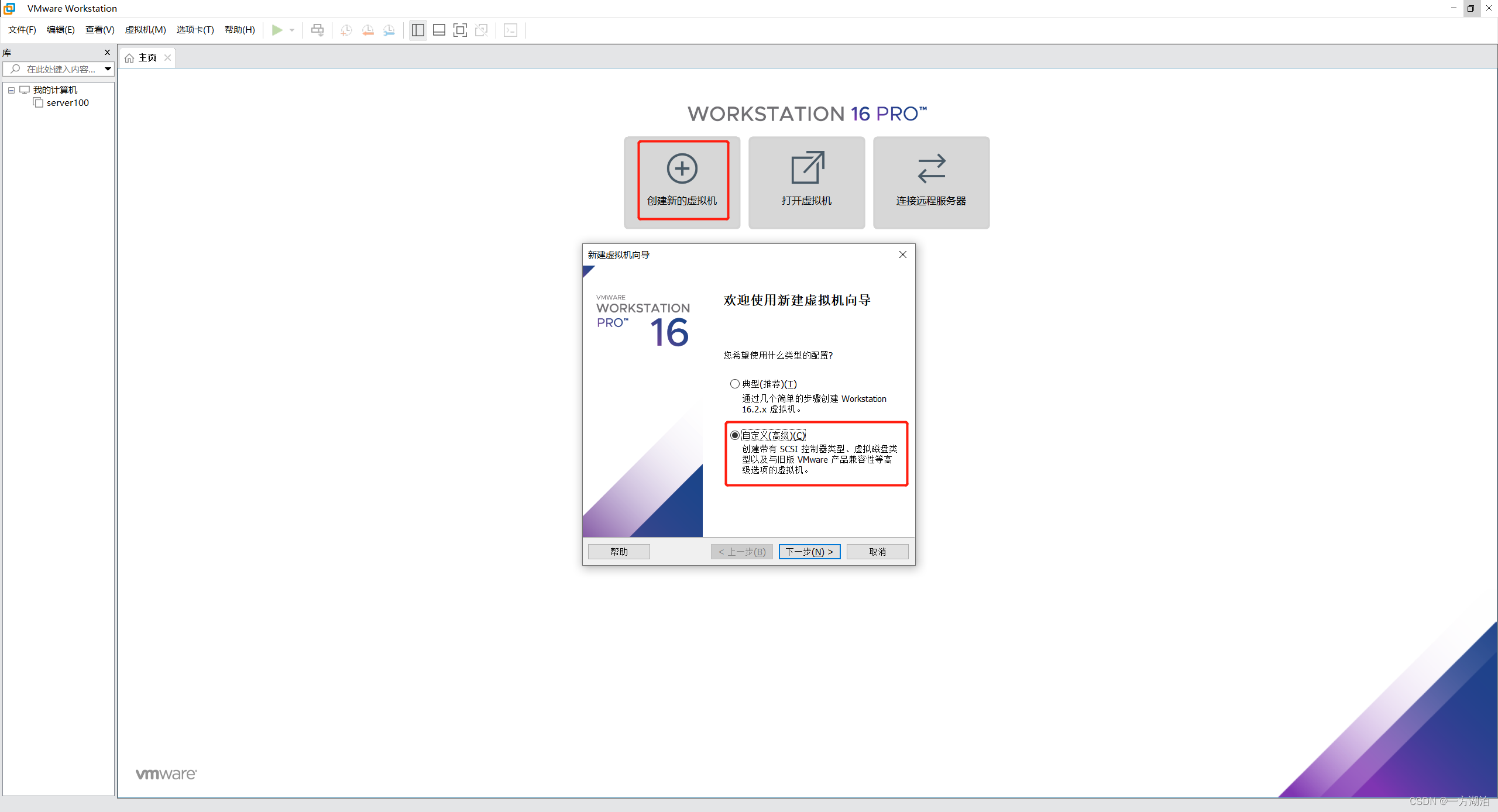Click the 创建新的虚拟机 plus tile

682,181
